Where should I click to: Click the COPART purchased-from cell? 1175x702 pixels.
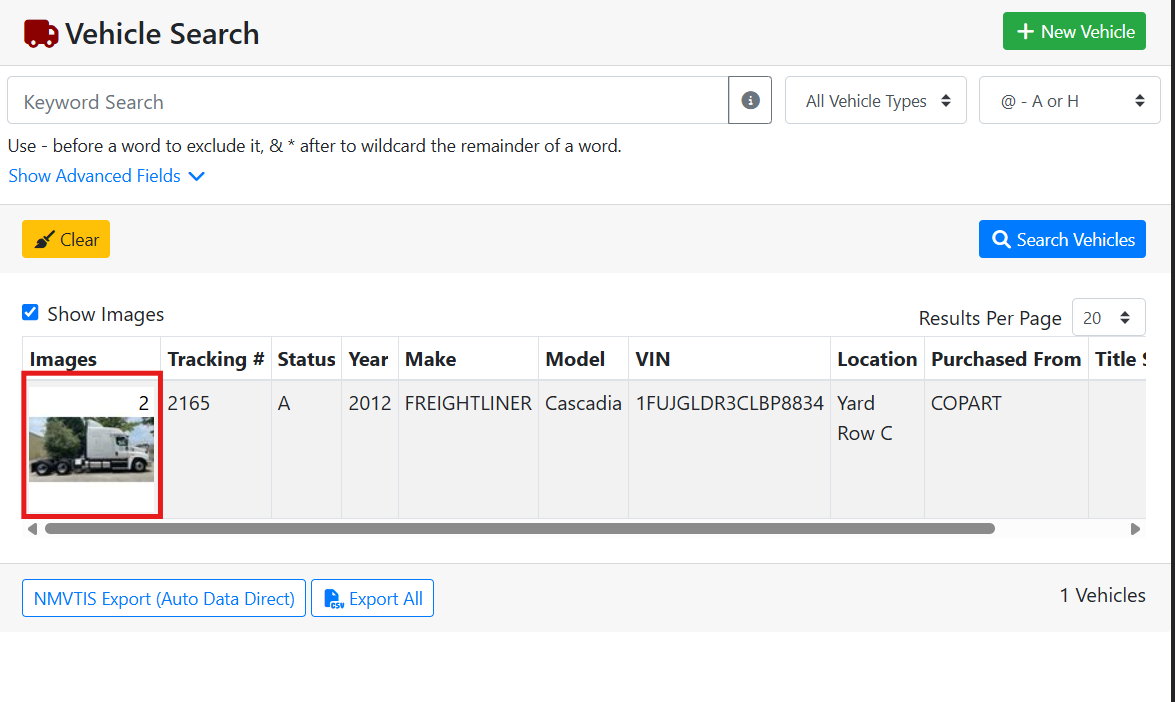pos(1006,449)
